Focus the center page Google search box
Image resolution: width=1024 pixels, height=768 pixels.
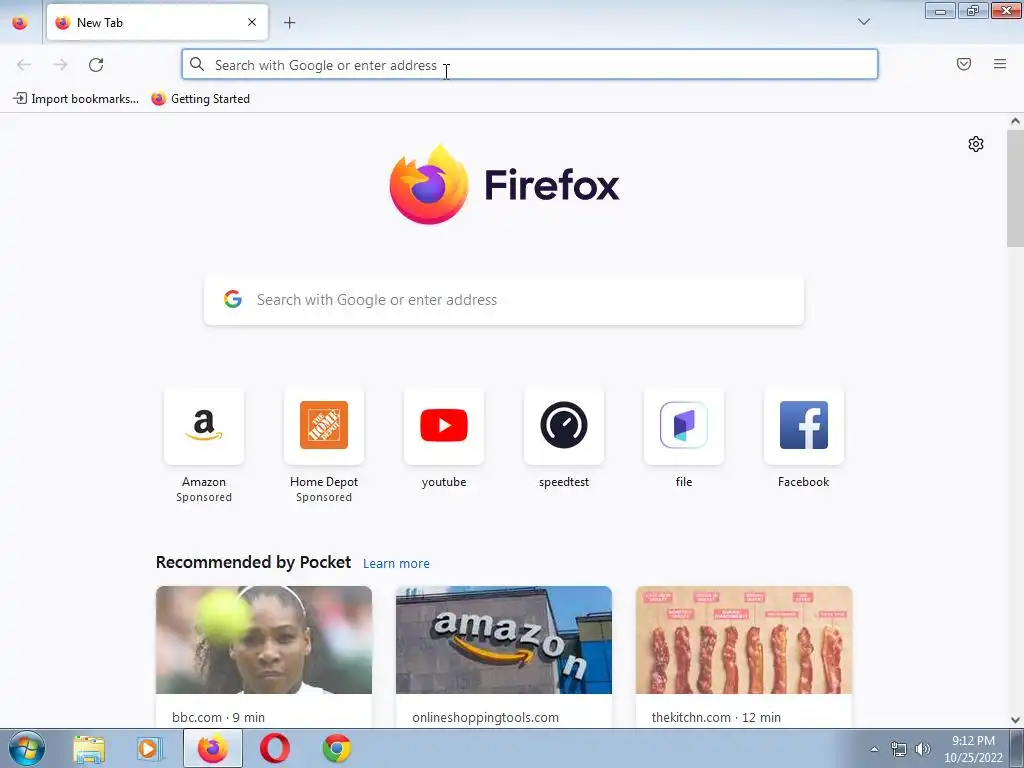pos(504,300)
